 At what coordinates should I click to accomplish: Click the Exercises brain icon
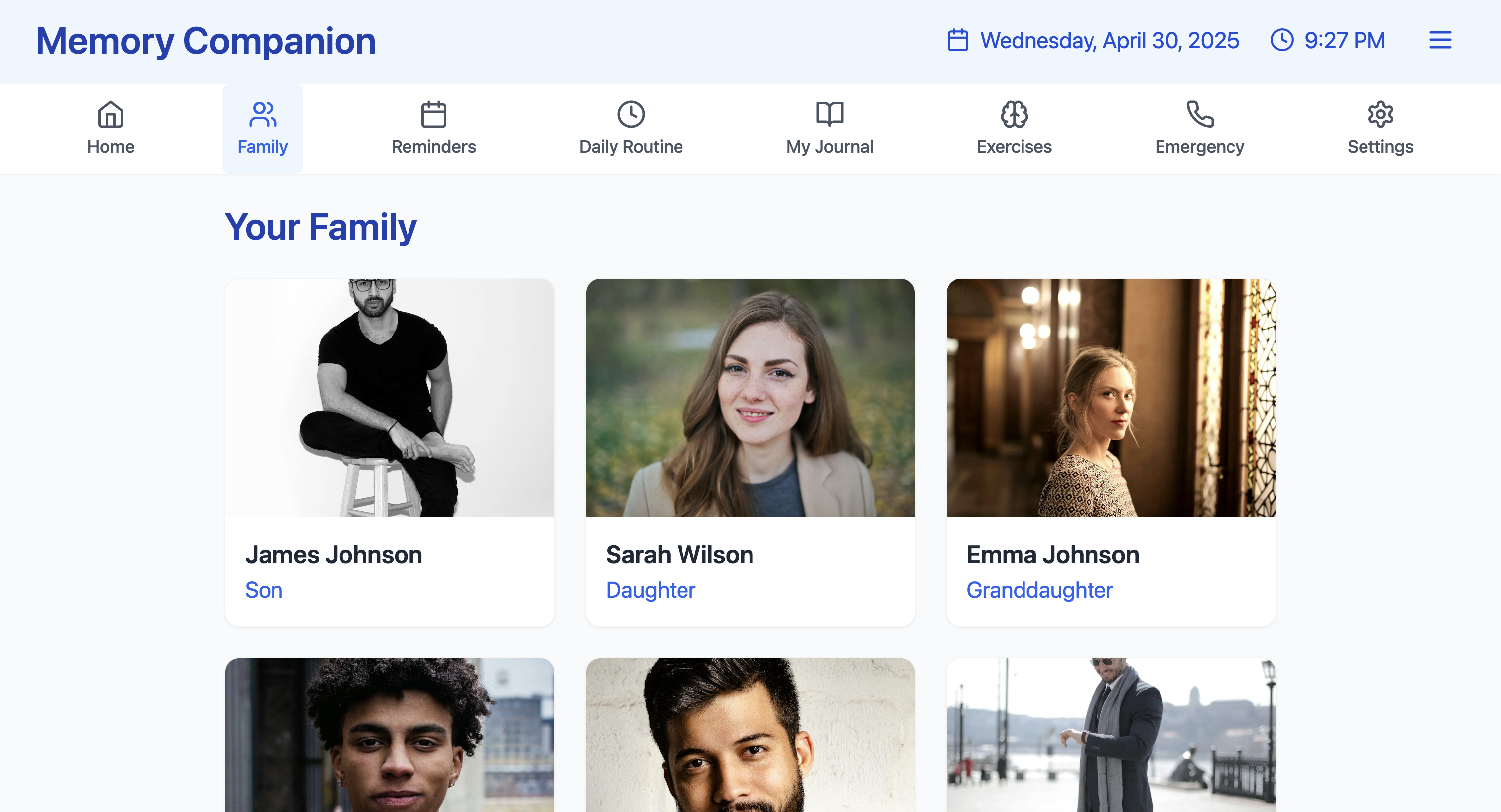pyautogui.click(x=1014, y=114)
